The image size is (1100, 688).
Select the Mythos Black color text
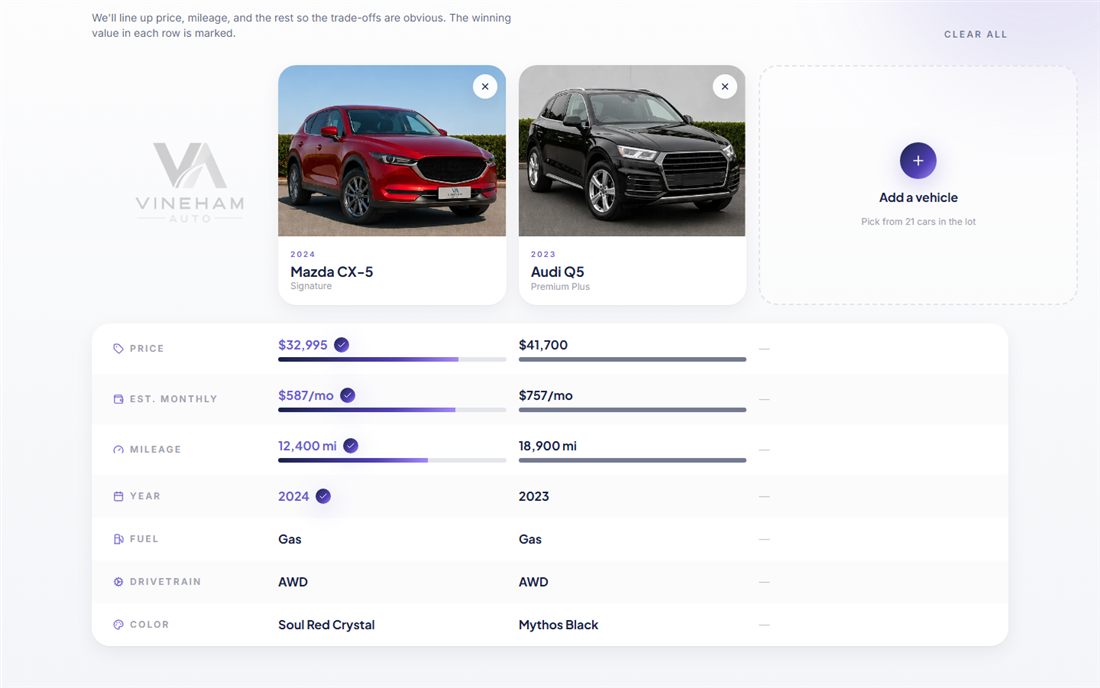click(558, 624)
